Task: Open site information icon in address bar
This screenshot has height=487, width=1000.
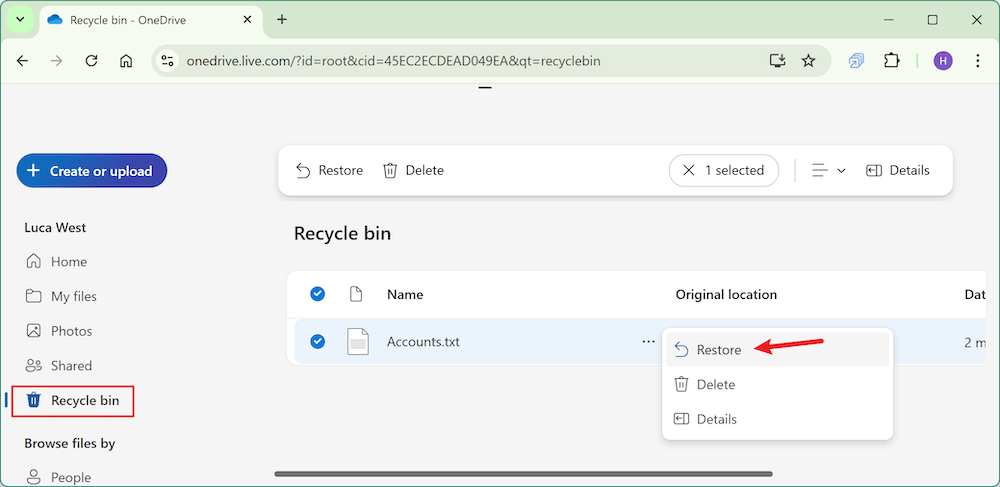Action: coord(168,61)
